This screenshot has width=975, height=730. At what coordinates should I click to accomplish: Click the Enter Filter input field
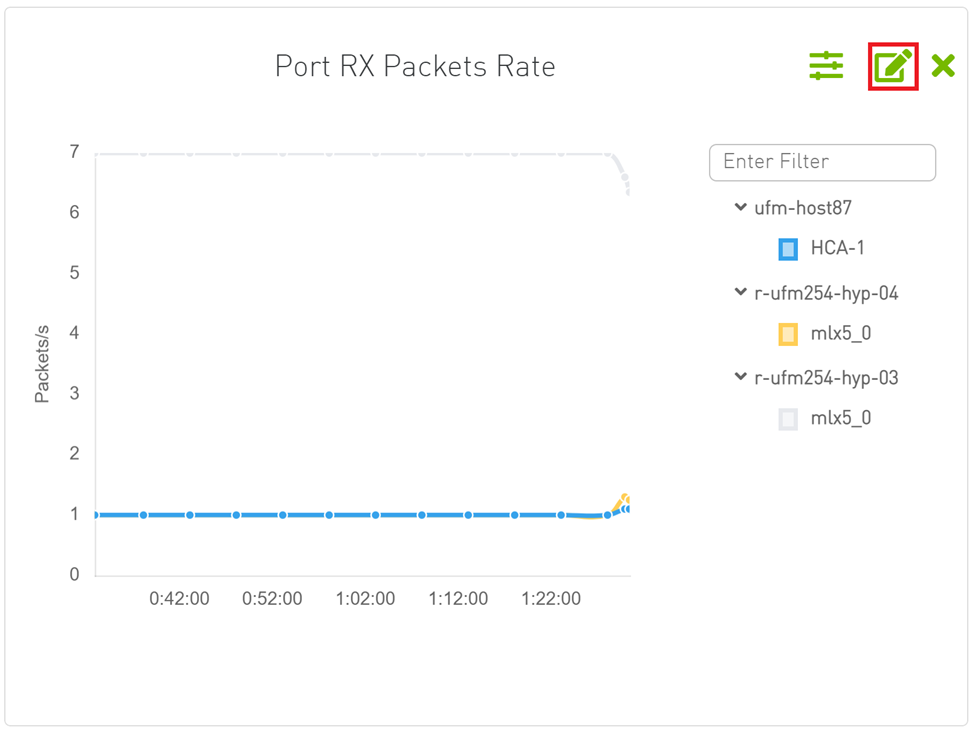[x=822, y=162]
